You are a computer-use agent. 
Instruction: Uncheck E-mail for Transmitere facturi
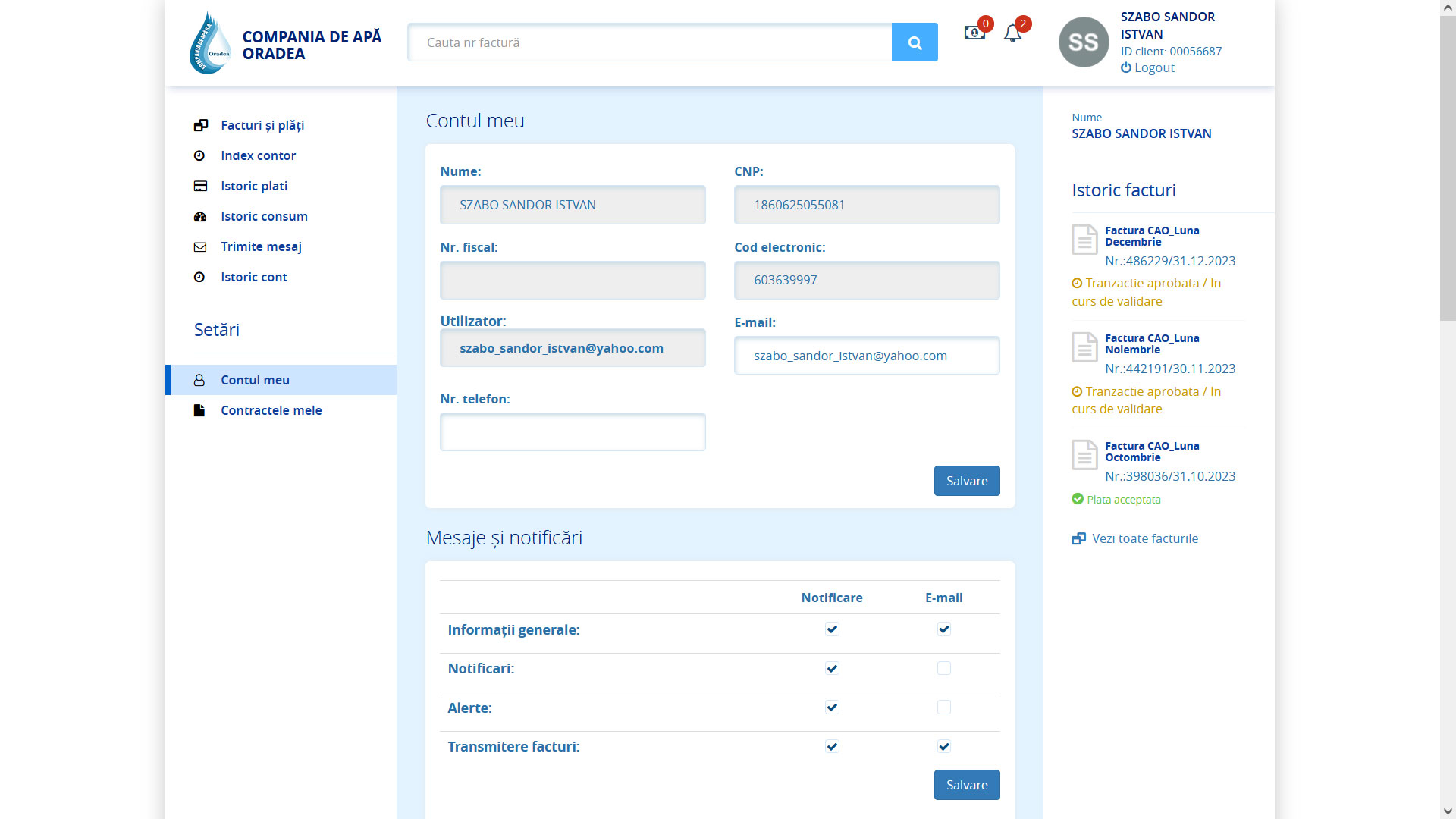943,746
